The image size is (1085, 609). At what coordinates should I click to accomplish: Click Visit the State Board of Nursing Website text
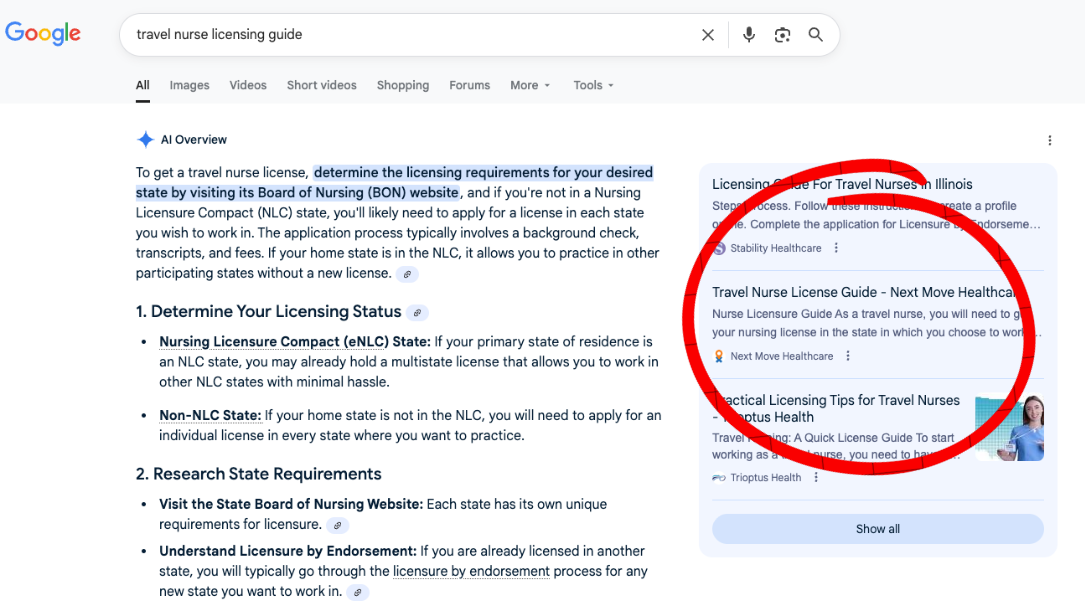291,505
